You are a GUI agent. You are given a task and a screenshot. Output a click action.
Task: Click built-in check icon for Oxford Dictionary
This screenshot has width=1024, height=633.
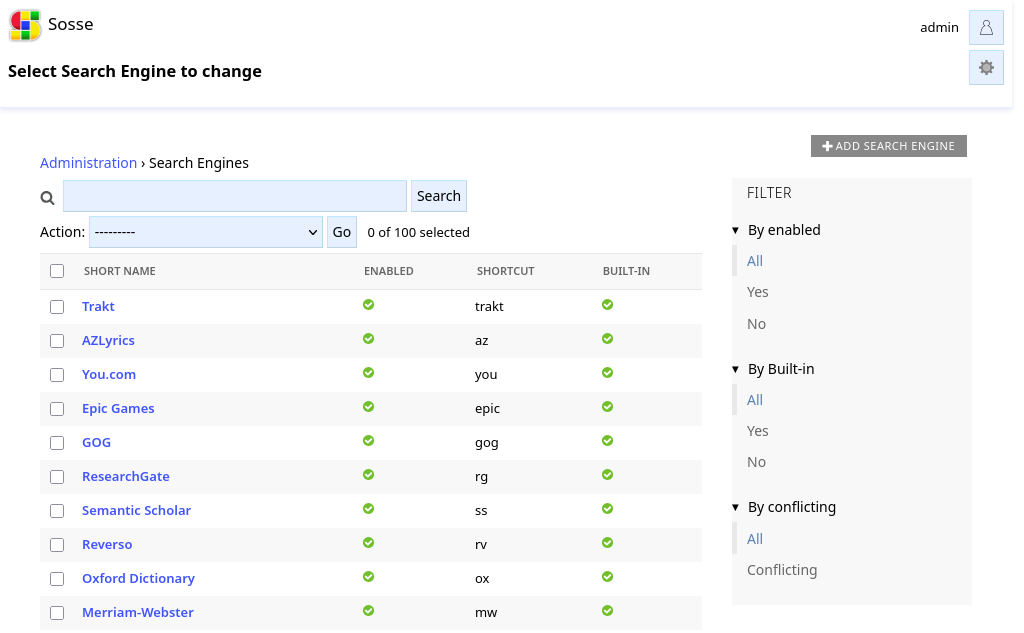[607, 576]
